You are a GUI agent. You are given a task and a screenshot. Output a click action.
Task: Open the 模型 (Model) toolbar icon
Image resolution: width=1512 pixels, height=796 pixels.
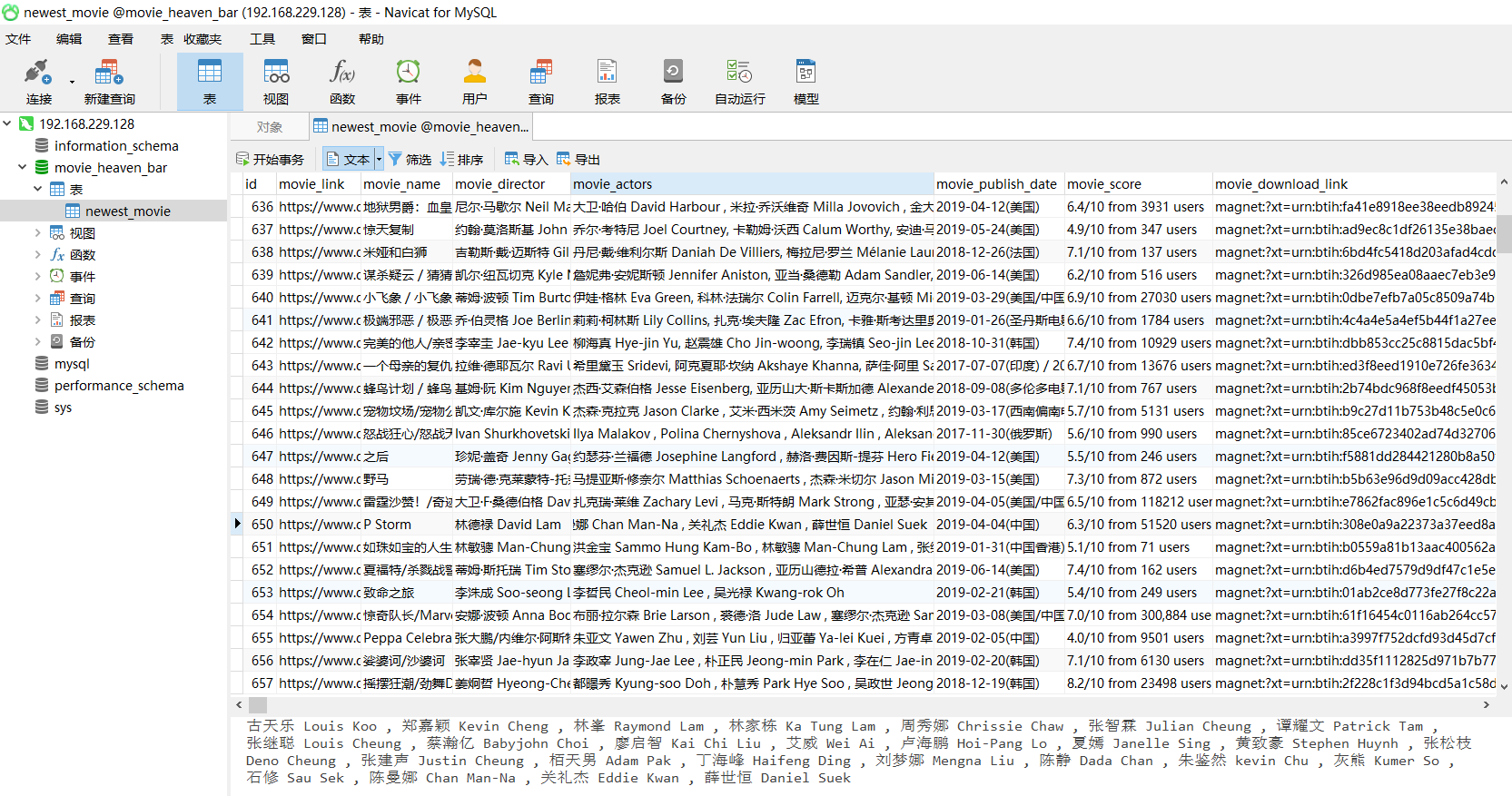(x=806, y=81)
